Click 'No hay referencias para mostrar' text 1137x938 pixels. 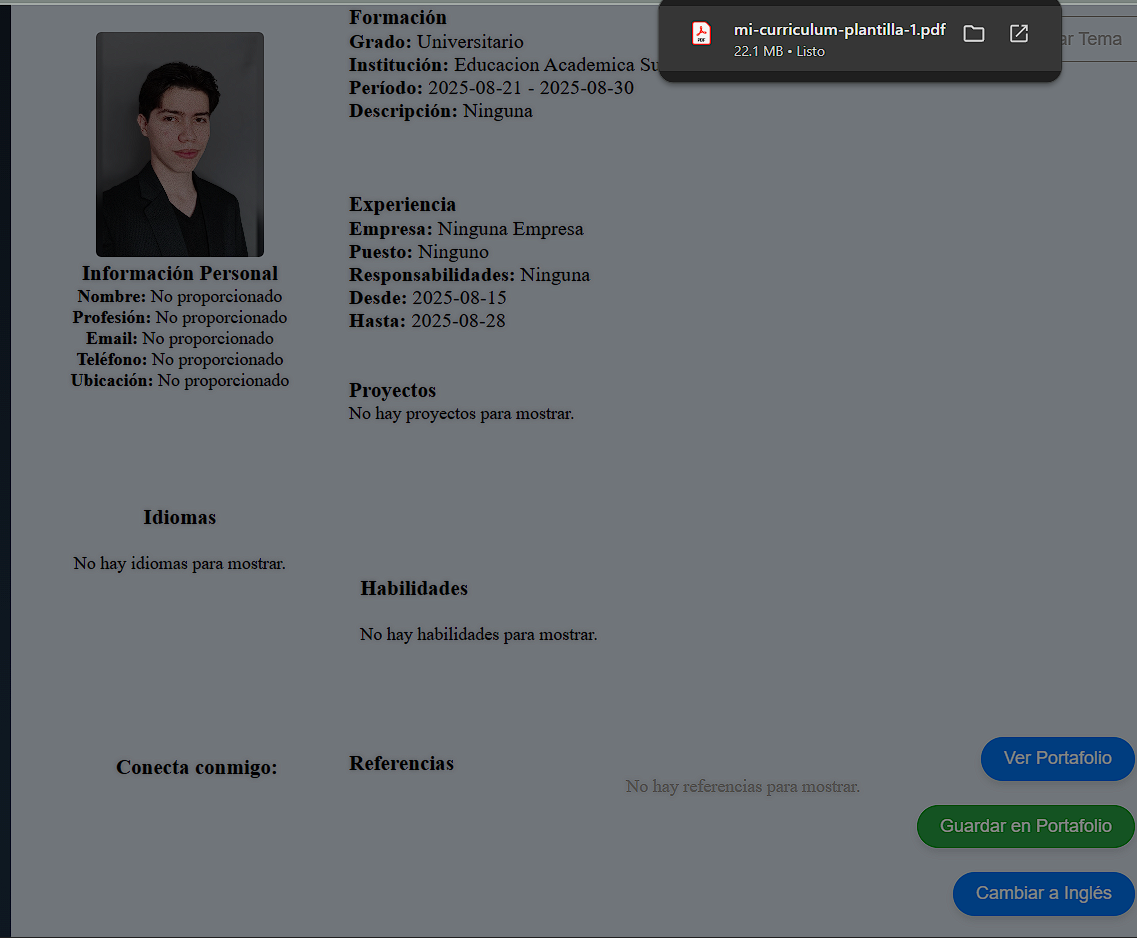(x=742, y=787)
